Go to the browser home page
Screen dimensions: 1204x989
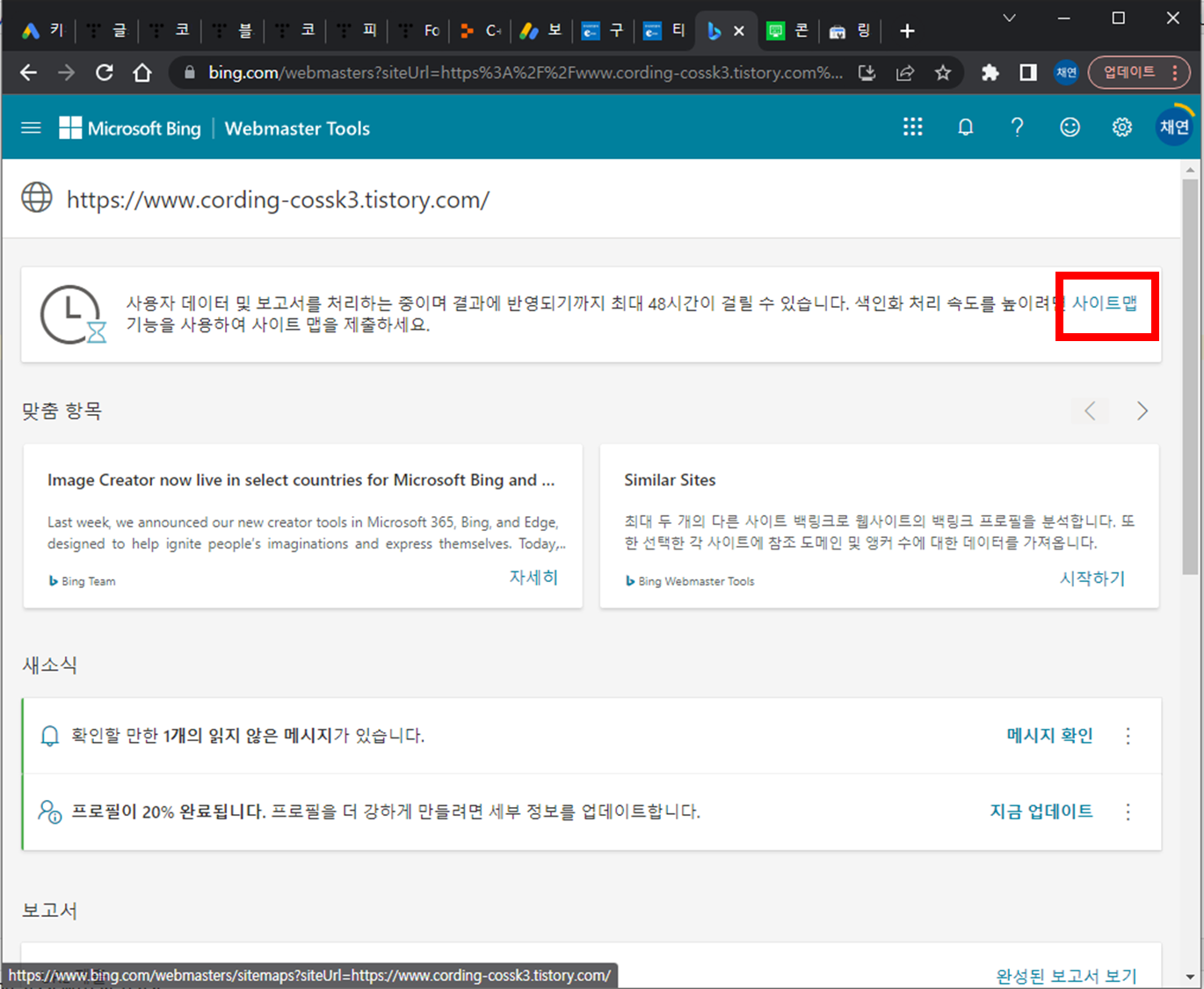[142, 73]
